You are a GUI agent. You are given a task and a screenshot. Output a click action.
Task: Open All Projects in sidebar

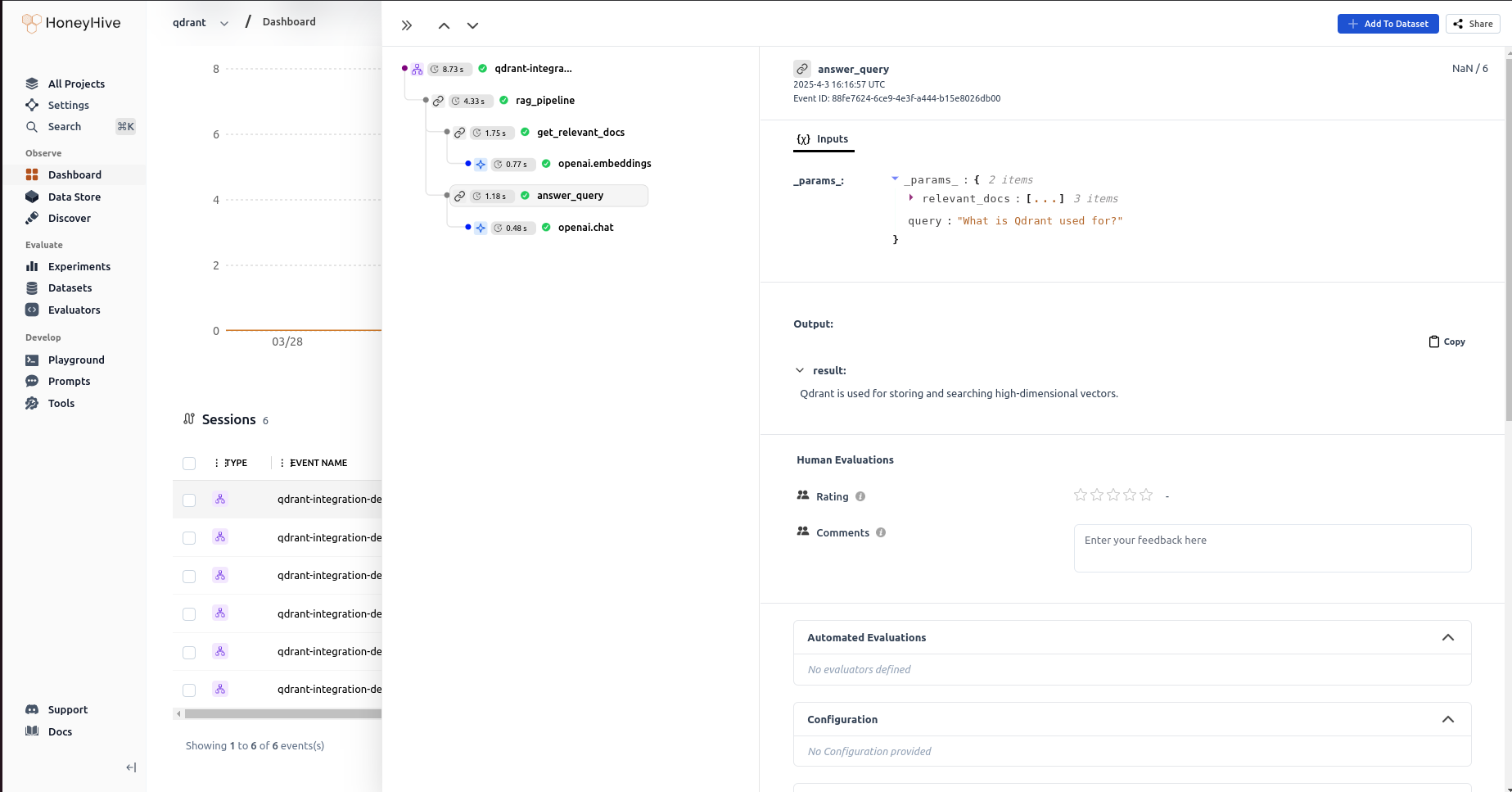pyautogui.click(x=76, y=84)
